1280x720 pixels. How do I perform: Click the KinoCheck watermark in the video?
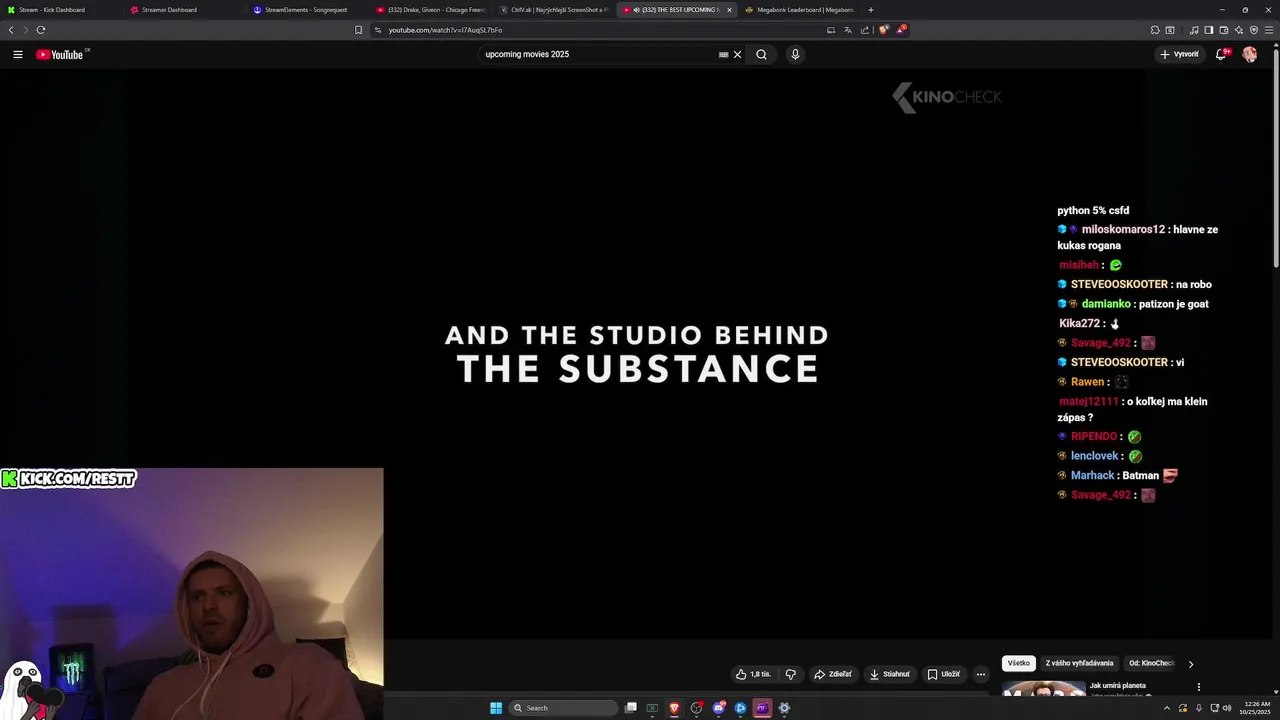[x=947, y=97]
